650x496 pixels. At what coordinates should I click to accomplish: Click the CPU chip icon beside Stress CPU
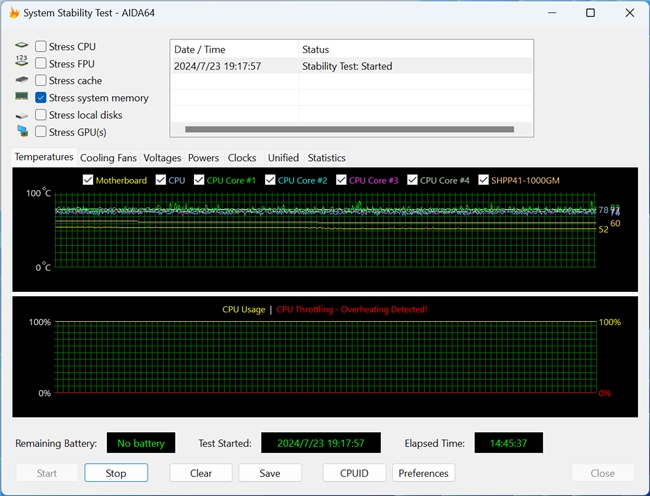[x=22, y=45]
